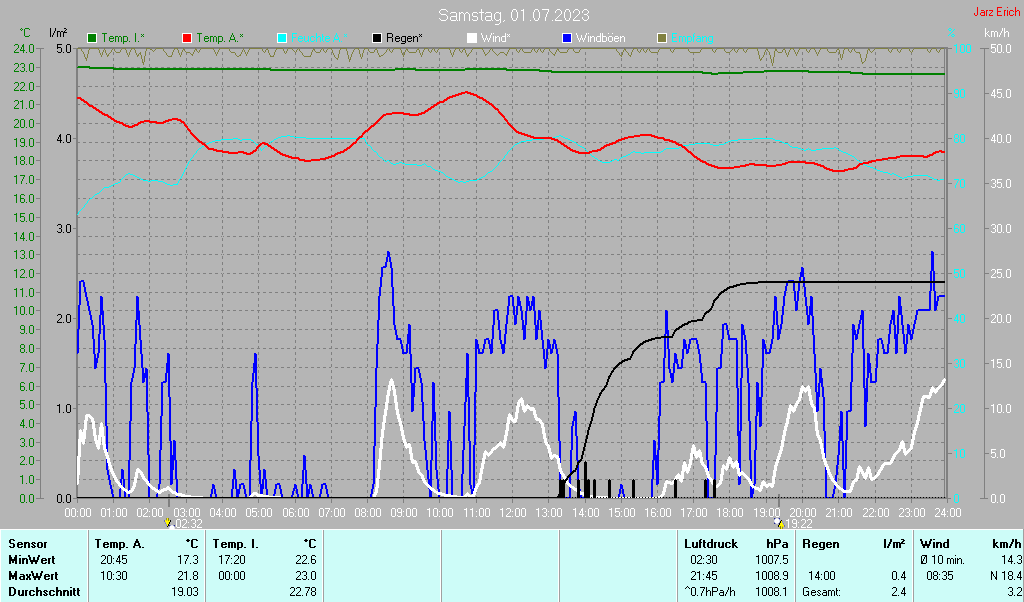Viewport: 1024px width, 602px height.
Task: Click the blue Windböen legend swatch
Action: 566,39
